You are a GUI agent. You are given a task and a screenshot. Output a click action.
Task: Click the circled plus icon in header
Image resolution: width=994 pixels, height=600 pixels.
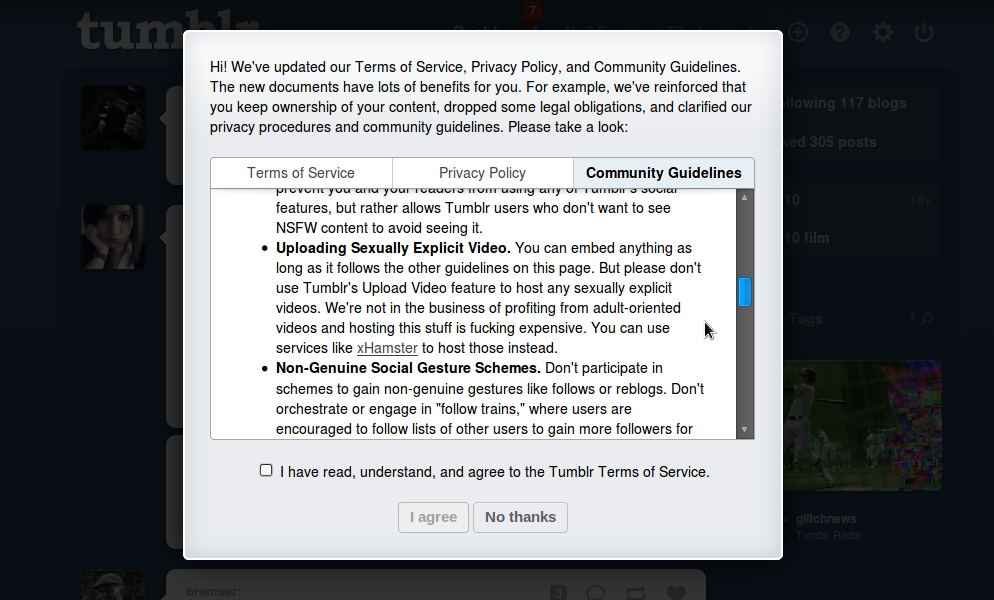click(798, 32)
